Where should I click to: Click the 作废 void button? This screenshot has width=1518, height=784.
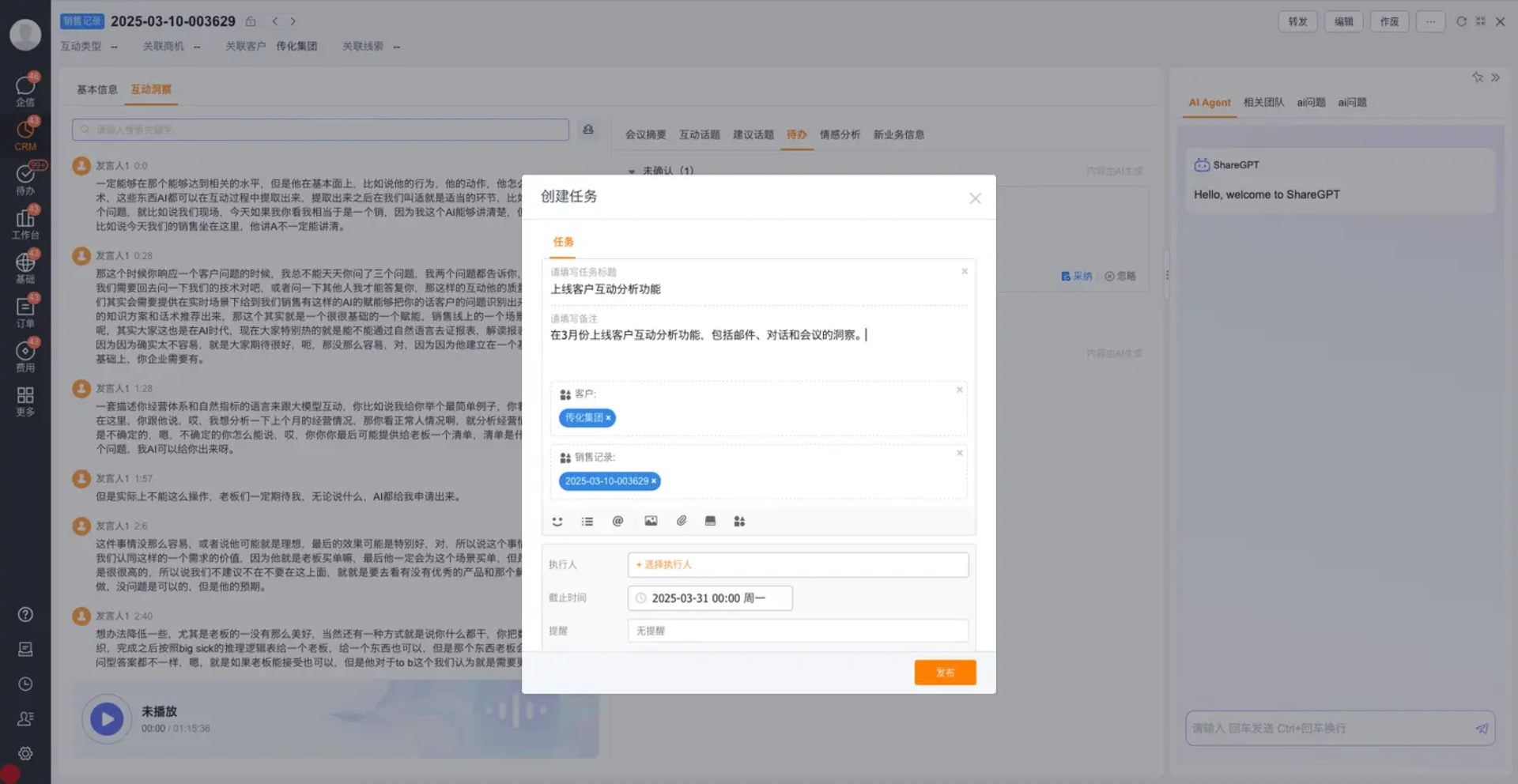[1389, 21]
